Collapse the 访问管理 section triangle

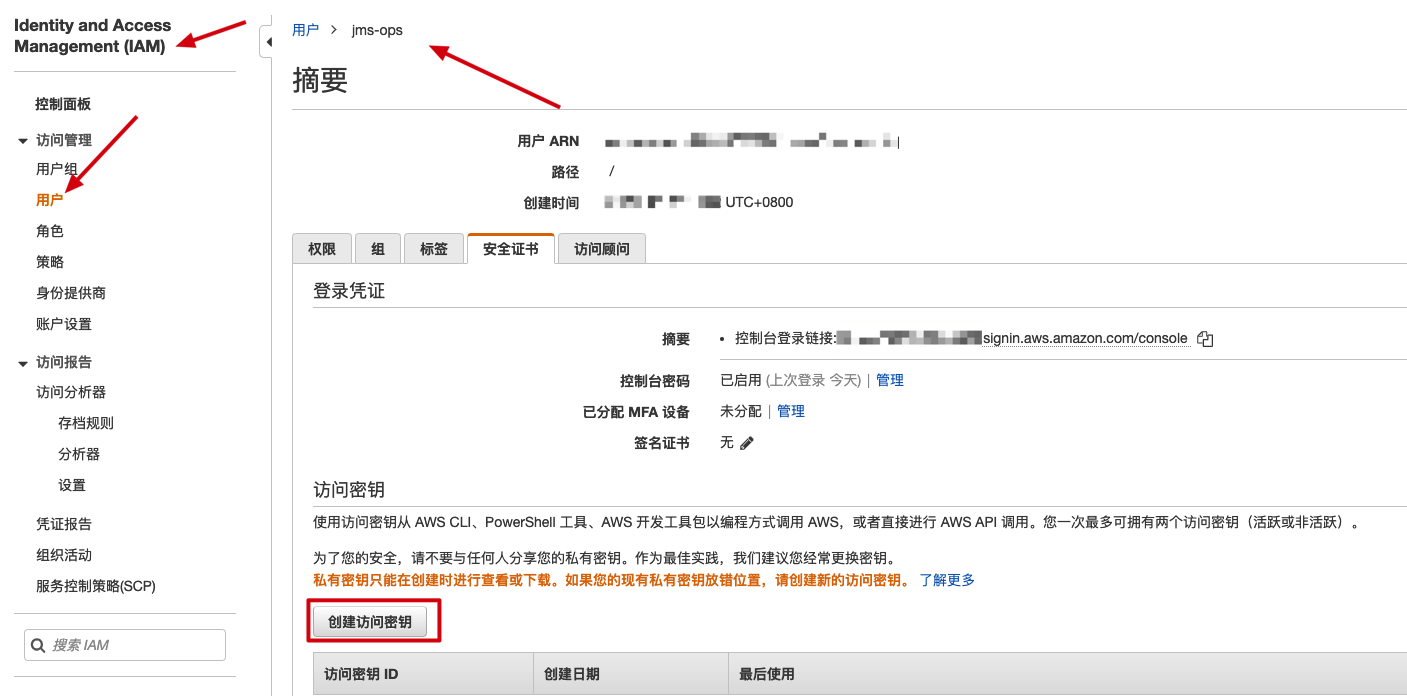(x=23, y=141)
